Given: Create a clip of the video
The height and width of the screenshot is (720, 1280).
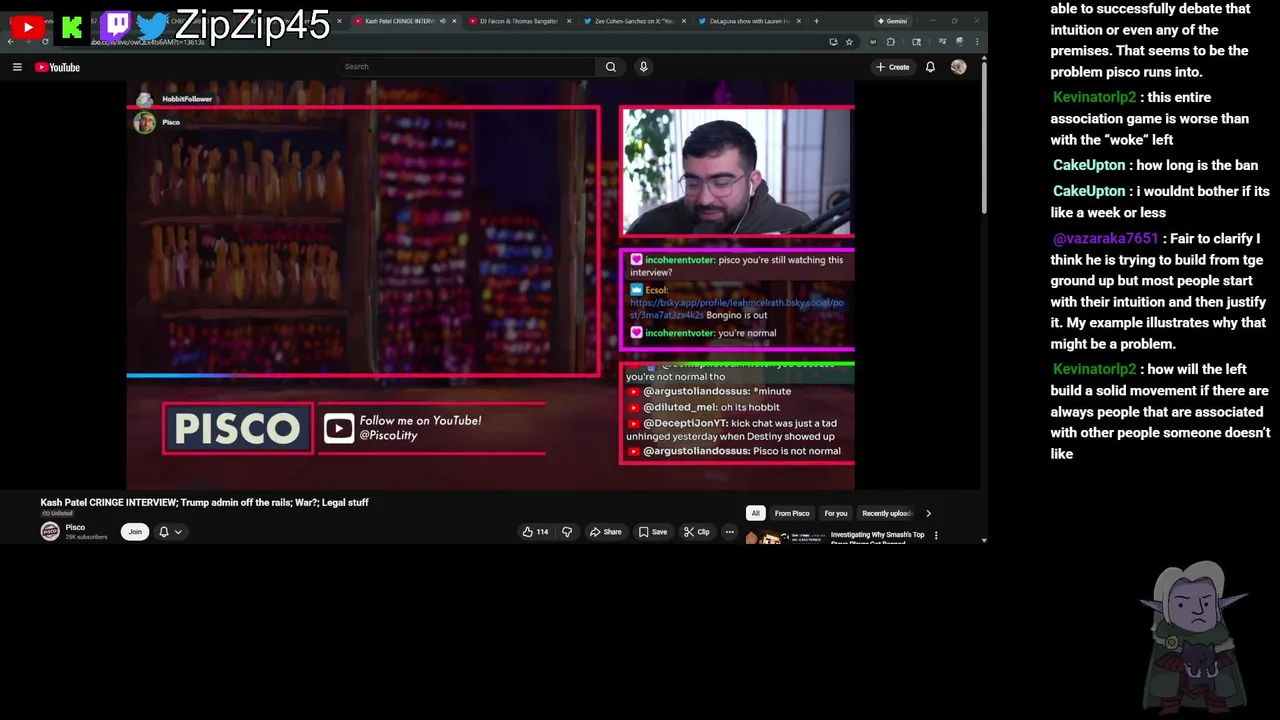Looking at the screenshot, I should pos(697,532).
